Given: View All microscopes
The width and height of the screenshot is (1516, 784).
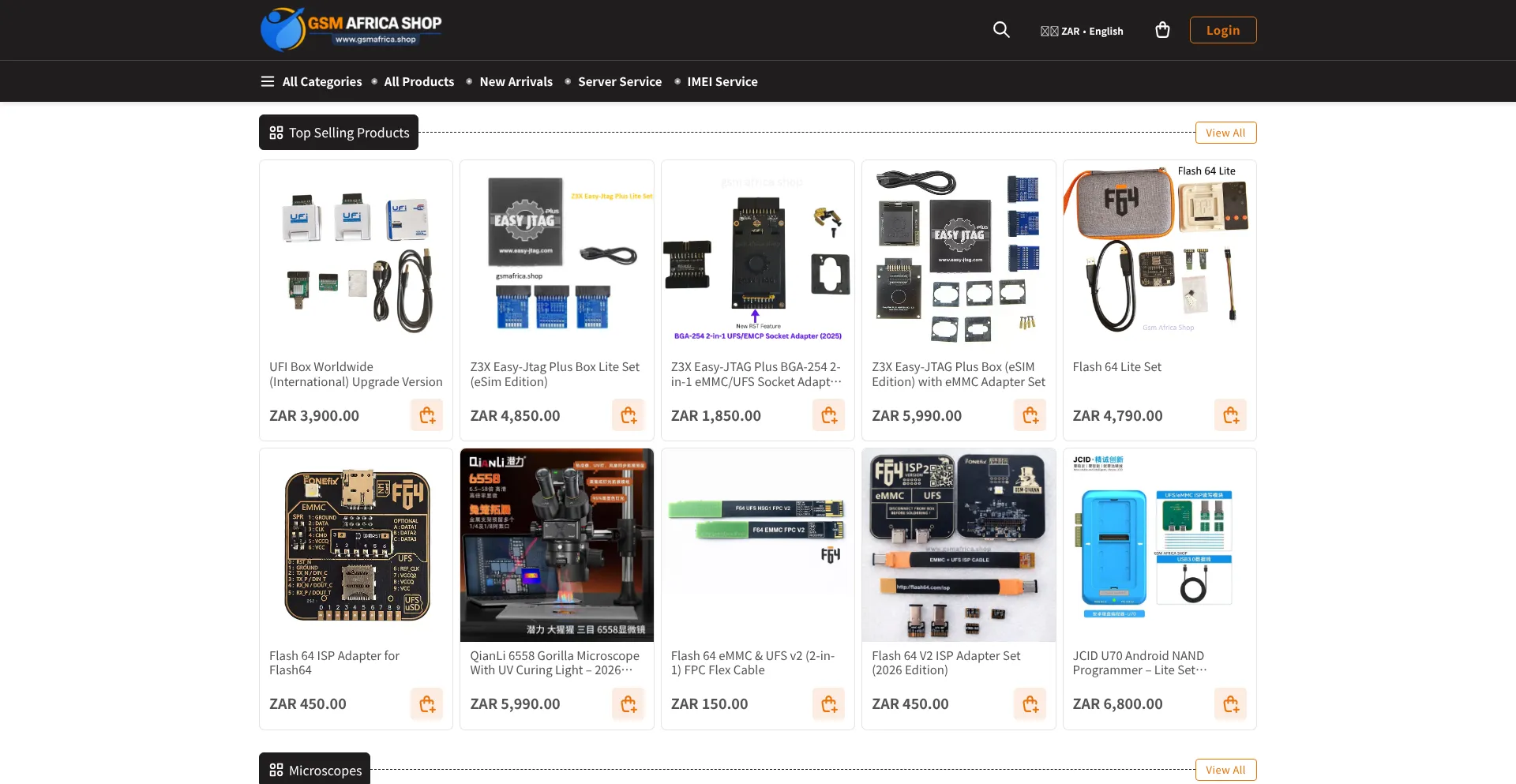Looking at the screenshot, I should coord(1225,770).
